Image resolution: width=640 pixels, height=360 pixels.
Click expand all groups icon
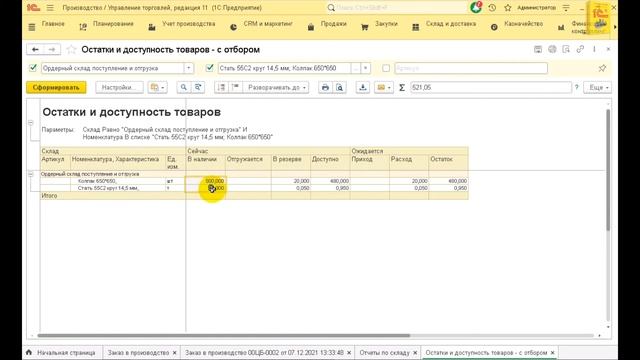click(x=221, y=87)
